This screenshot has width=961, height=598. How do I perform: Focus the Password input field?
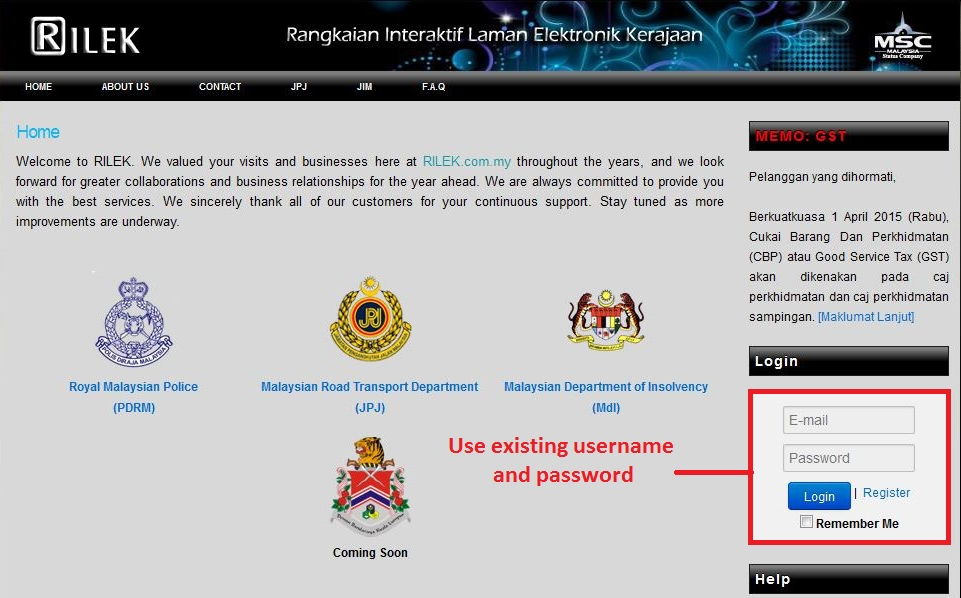tap(849, 458)
